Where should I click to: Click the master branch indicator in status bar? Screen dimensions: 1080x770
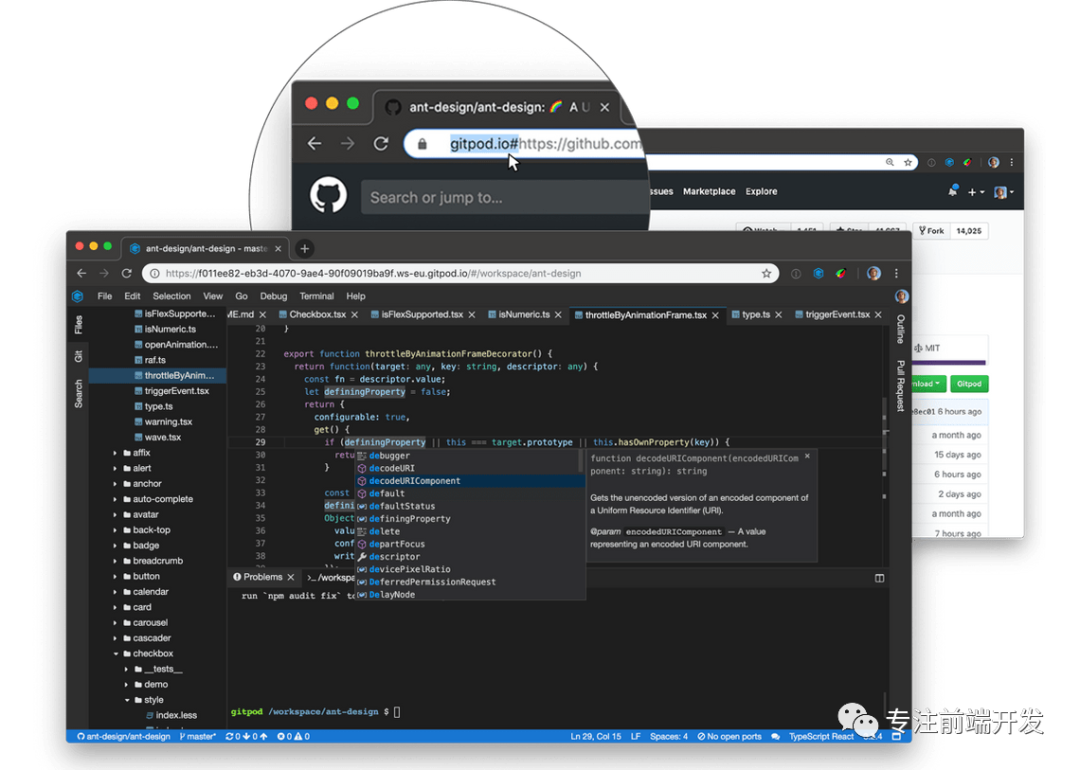coord(198,736)
